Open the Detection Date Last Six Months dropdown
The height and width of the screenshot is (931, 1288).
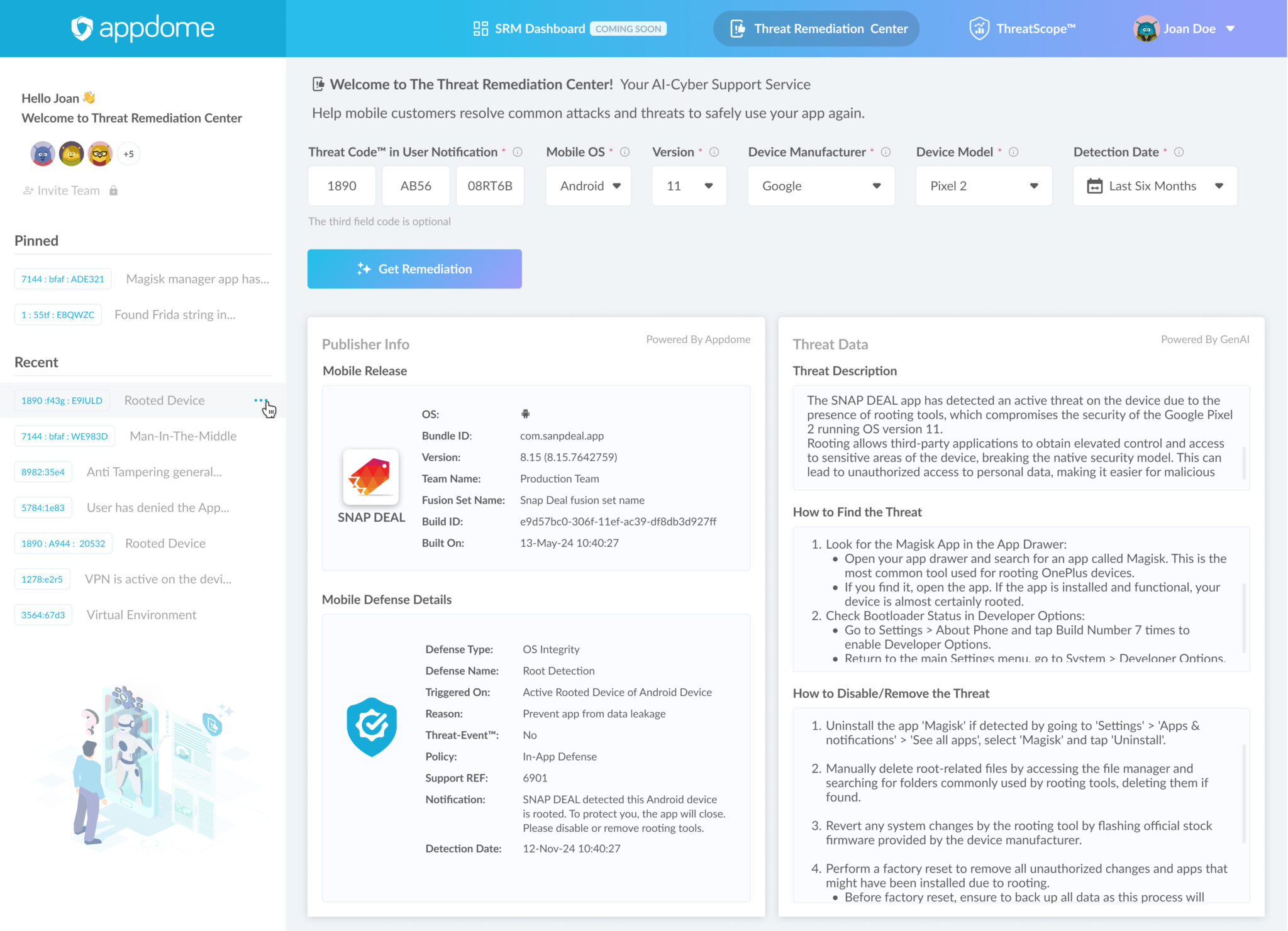click(x=1155, y=186)
